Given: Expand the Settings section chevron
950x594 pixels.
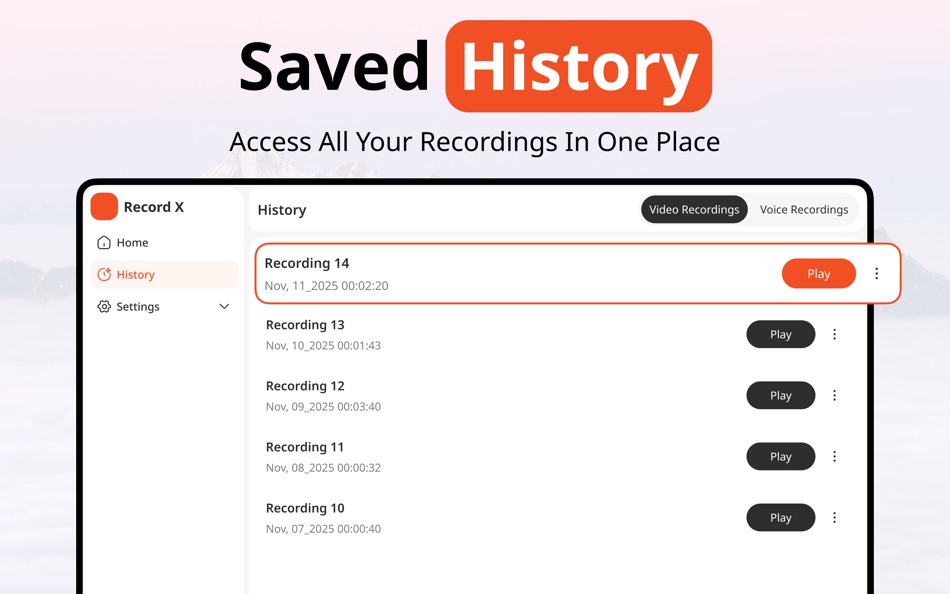Looking at the screenshot, I should point(224,306).
